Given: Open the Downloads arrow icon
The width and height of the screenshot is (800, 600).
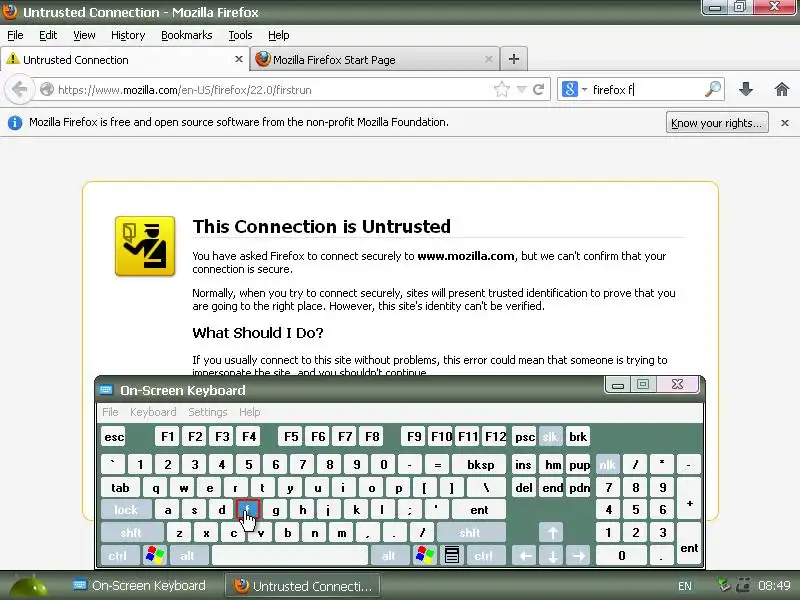Looking at the screenshot, I should tap(746, 89).
